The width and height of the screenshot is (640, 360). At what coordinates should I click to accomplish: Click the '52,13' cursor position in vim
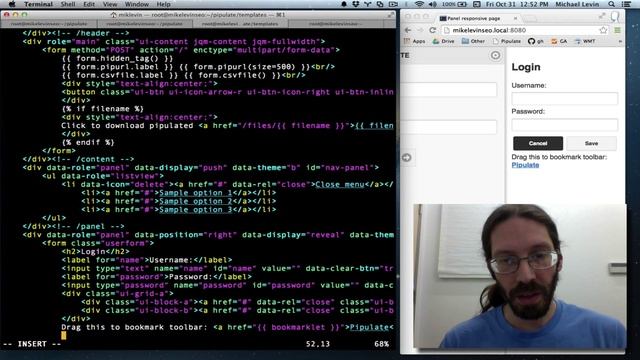tap(318, 344)
